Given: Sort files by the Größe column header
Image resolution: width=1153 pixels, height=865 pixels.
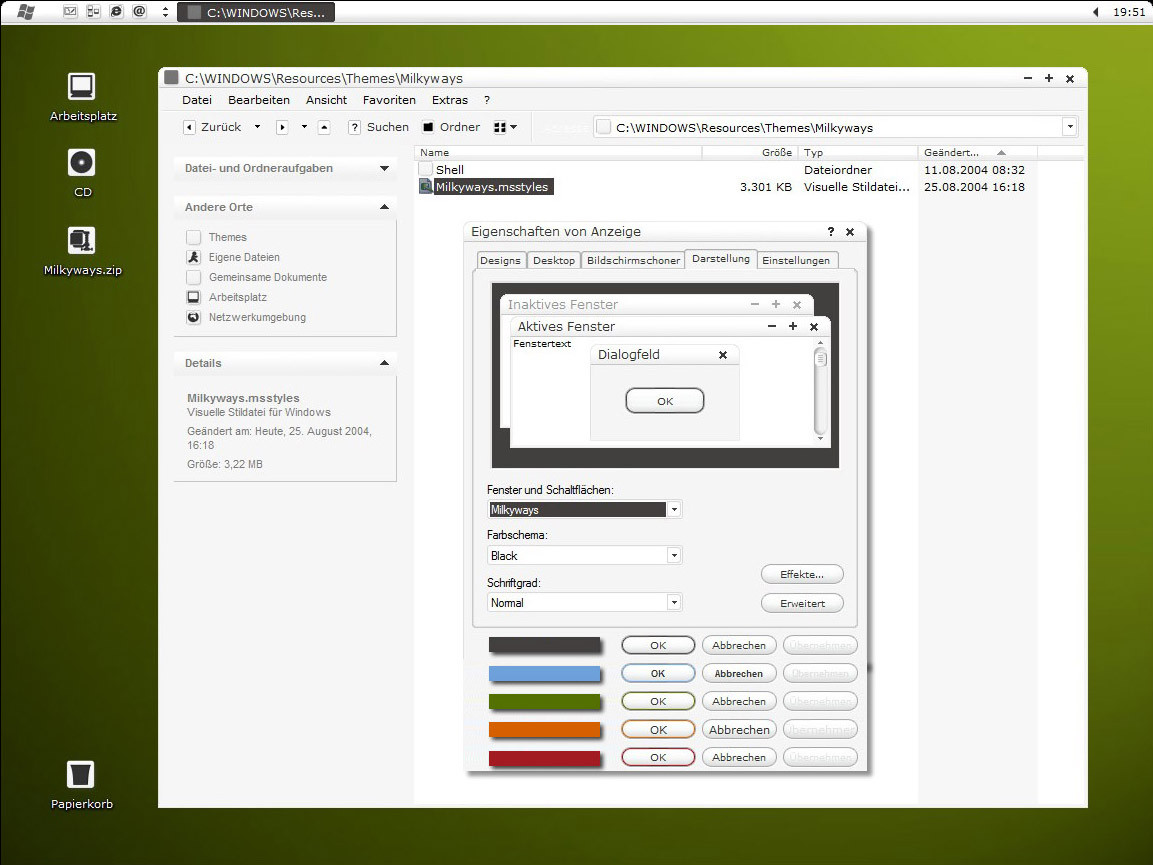Looking at the screenshot, I should (749, 153).
